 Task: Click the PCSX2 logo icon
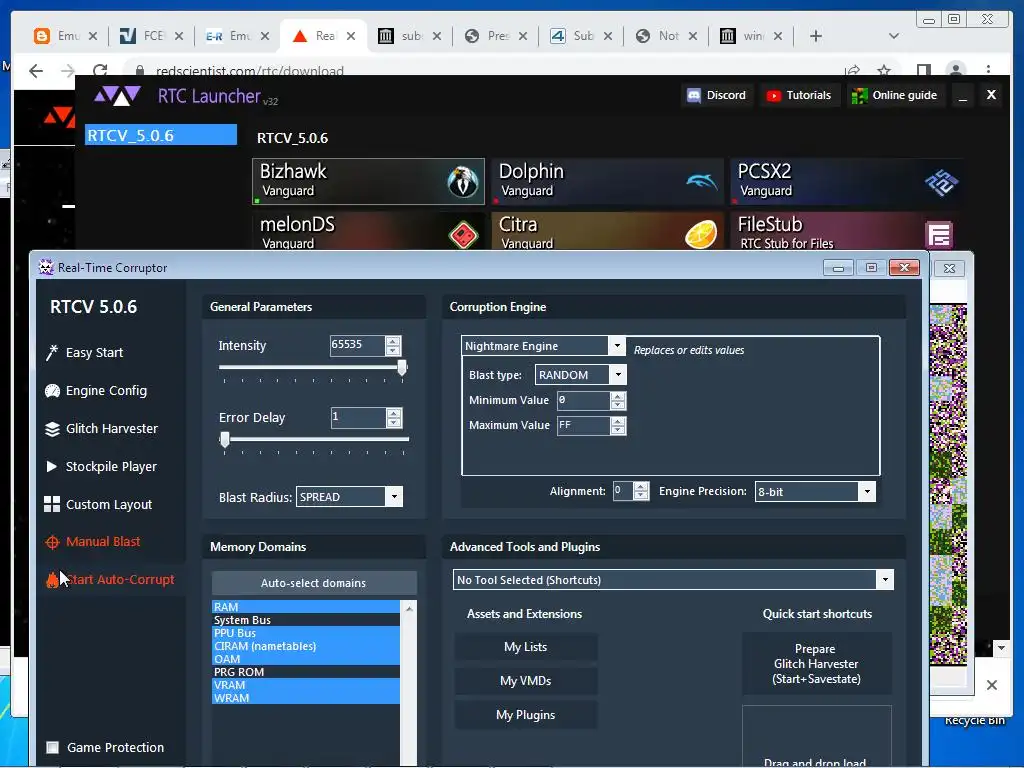[941, 182]
